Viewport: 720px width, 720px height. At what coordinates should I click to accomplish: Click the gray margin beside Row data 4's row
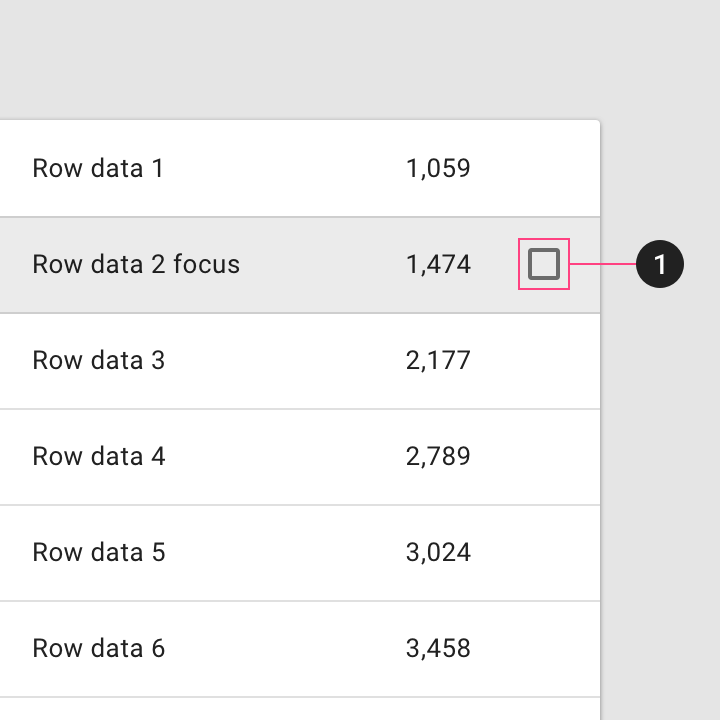(660, 456)
